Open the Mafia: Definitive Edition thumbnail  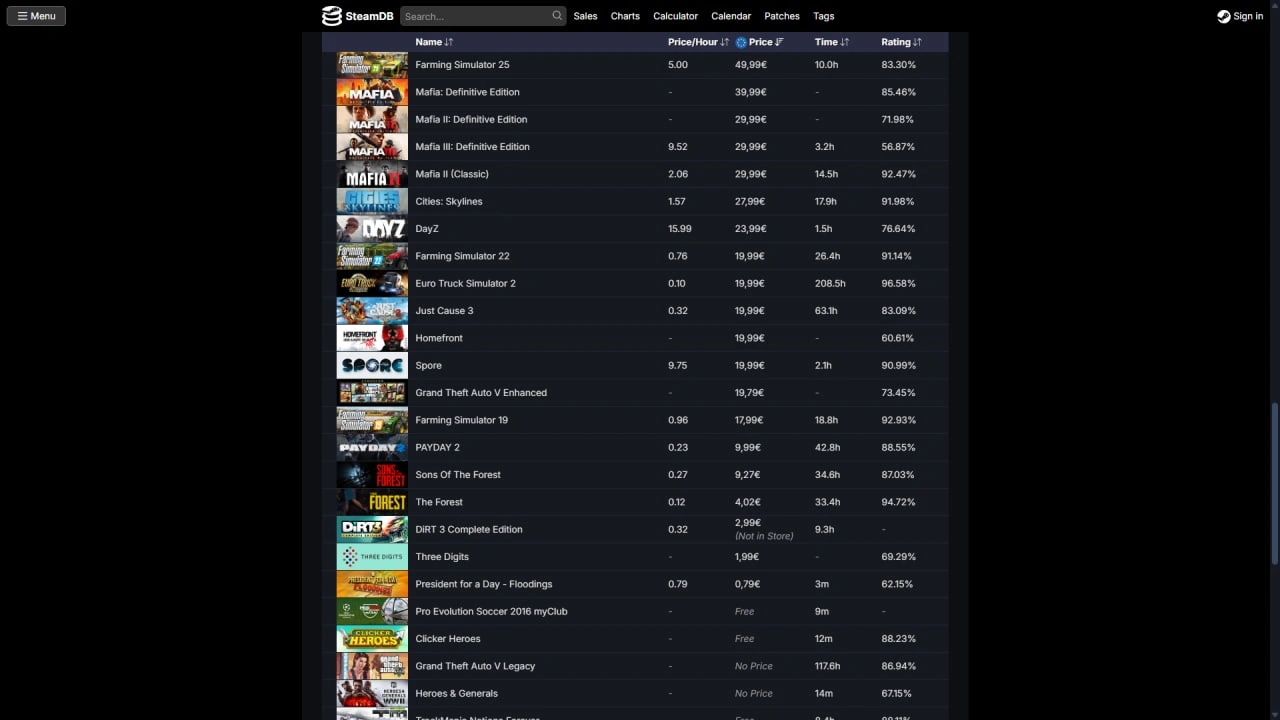point(372,92)
